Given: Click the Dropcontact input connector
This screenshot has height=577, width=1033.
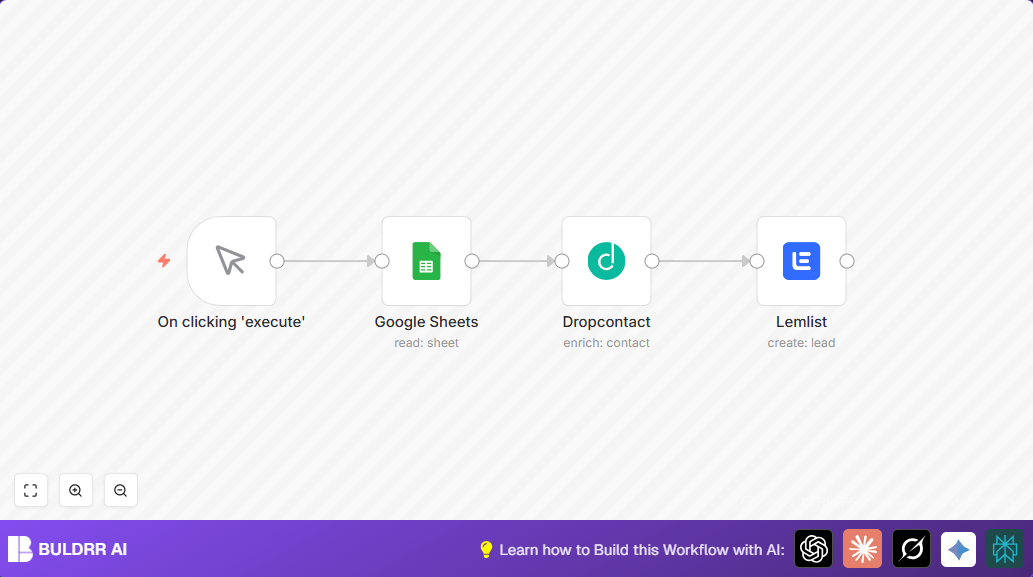Looking at the screenshot, I should click(x=562, y=261).
